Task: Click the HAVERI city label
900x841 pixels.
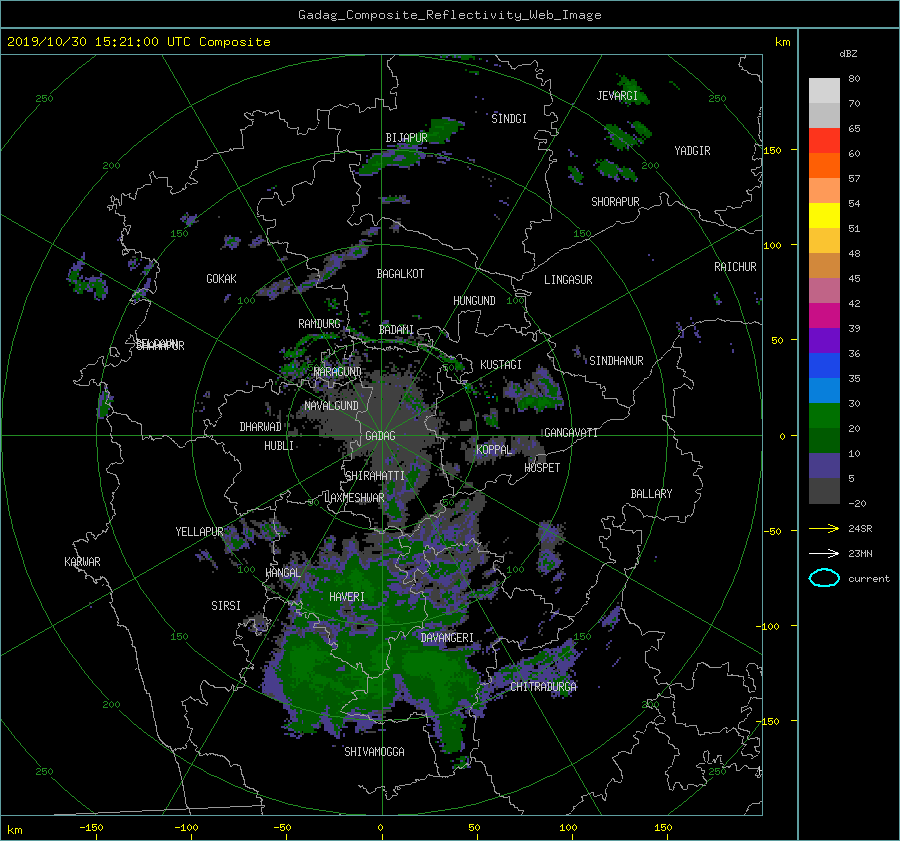Action: coord(347,597)
